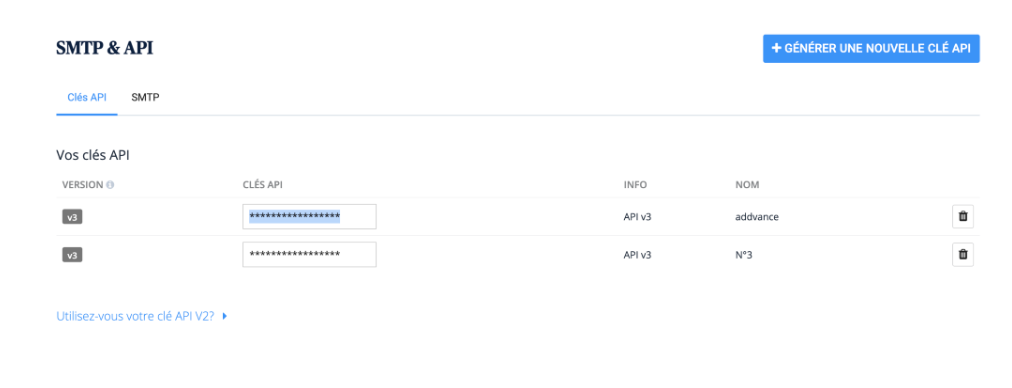This screenshot has width=1012, height=388.
Task: Click the VERSION column header
Action: (83, 185)
